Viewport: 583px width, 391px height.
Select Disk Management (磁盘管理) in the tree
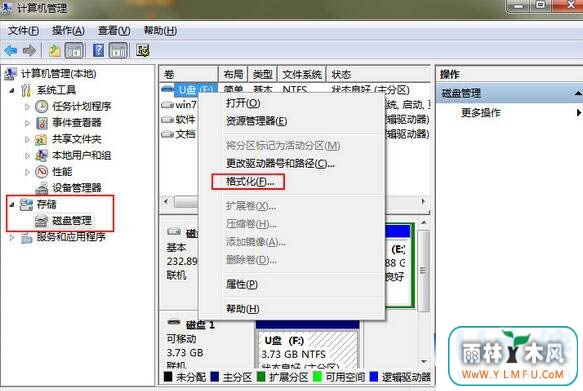(72, 221)
